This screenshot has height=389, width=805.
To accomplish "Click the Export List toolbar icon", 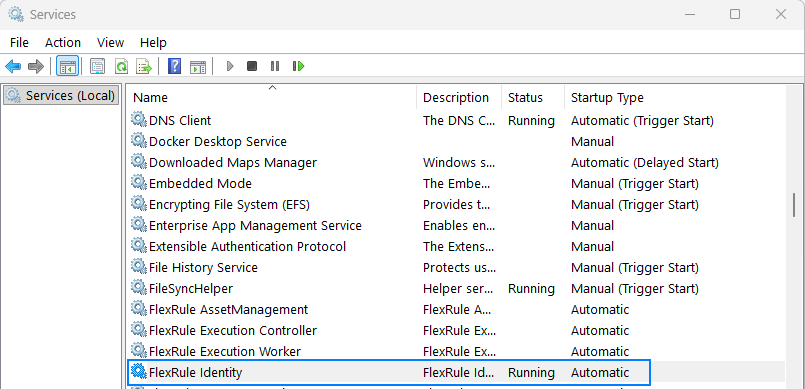I will (144, 66).
